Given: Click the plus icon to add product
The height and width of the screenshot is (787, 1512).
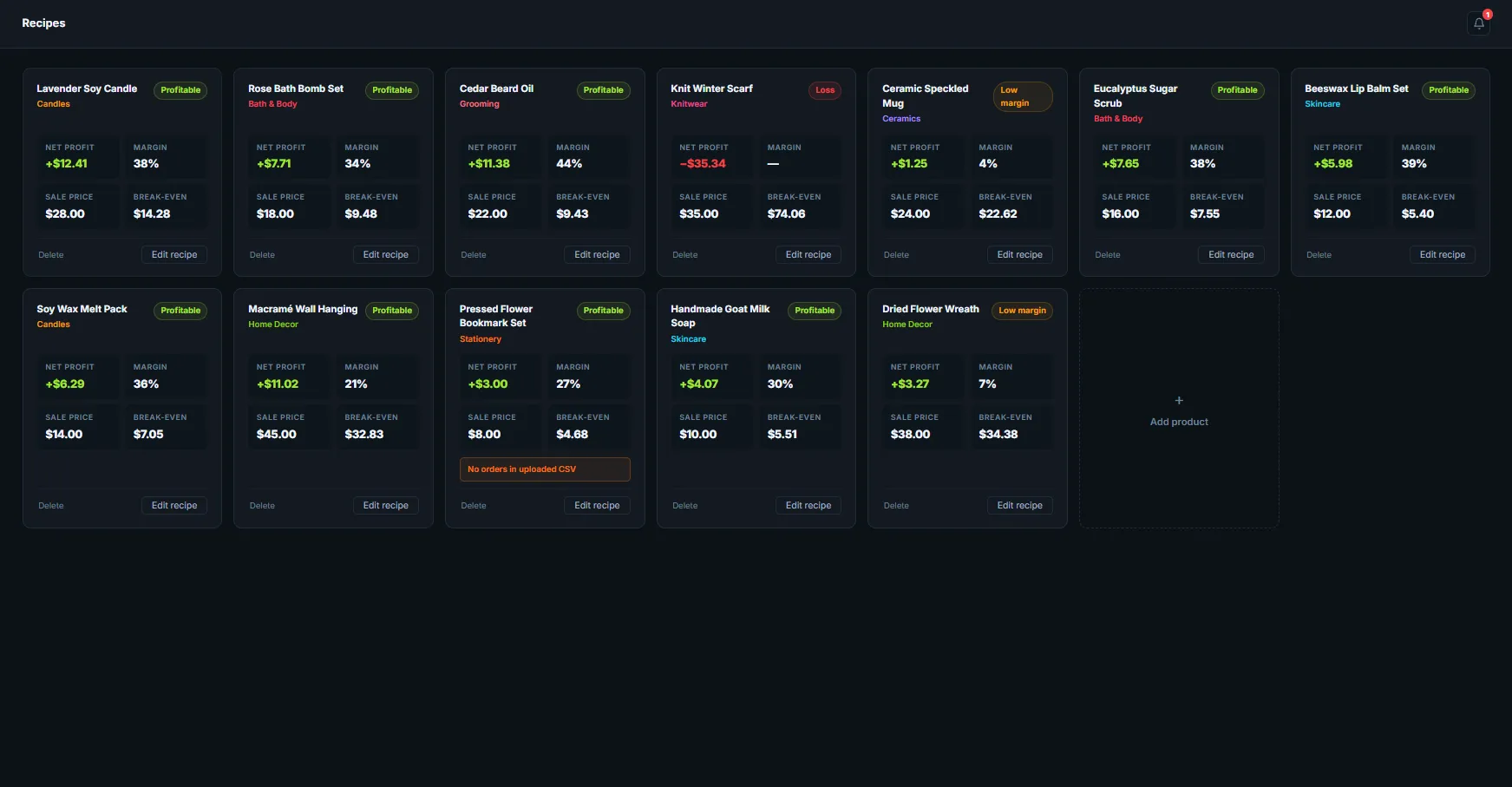Looking at the screenshot, I should pyautogui.click(x=1179, y=401).
